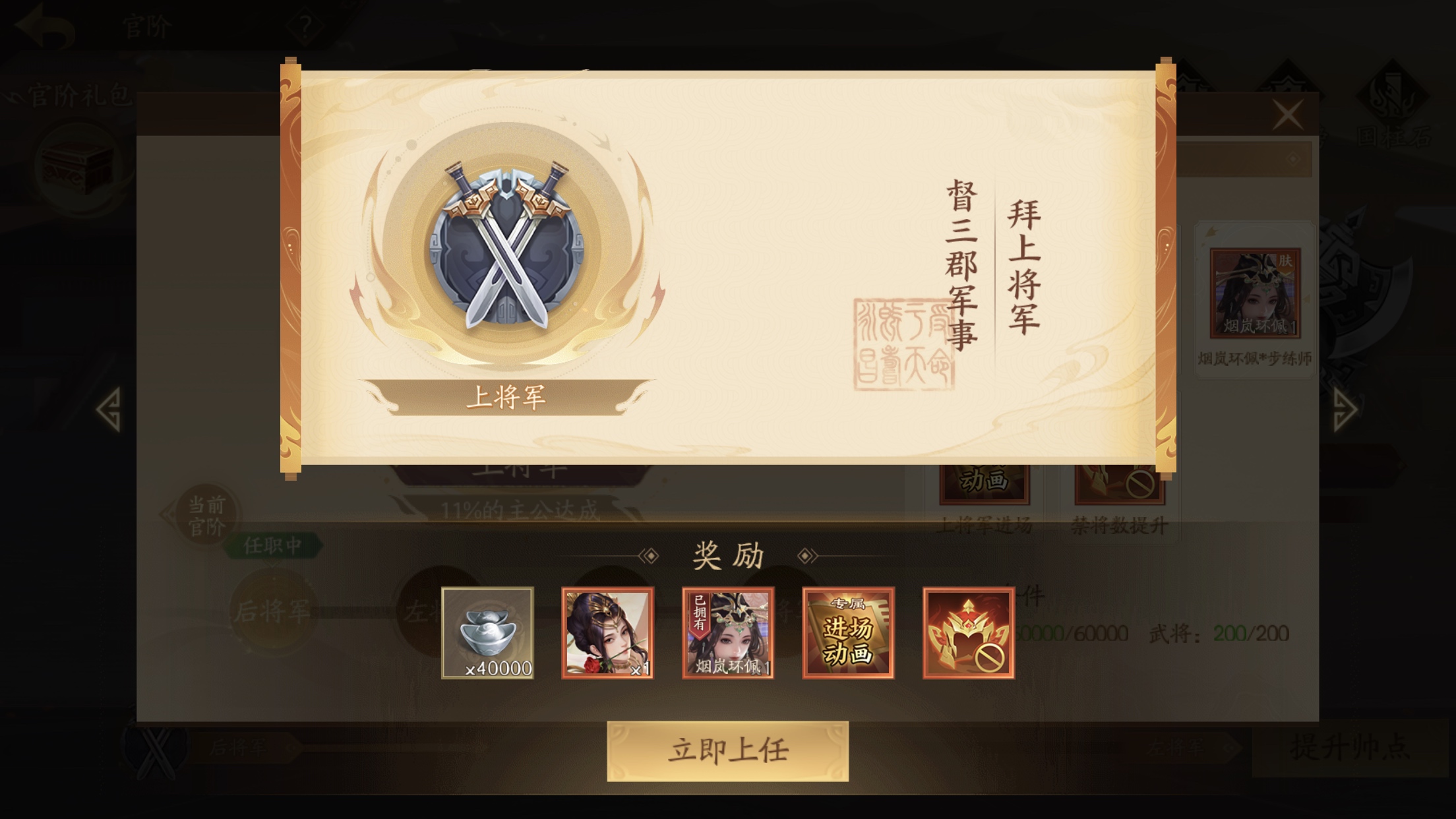Select the female general portrait reward
Viewport: 1456px width, 819px height.
(x=607, y=633)
